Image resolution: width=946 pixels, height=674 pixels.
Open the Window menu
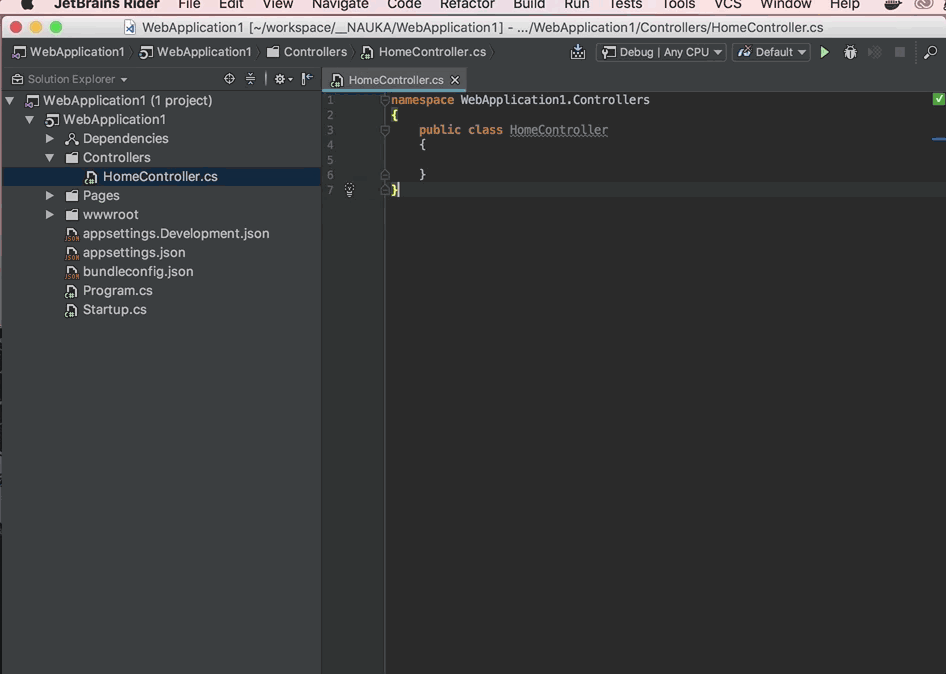click(x=786, y=4)
